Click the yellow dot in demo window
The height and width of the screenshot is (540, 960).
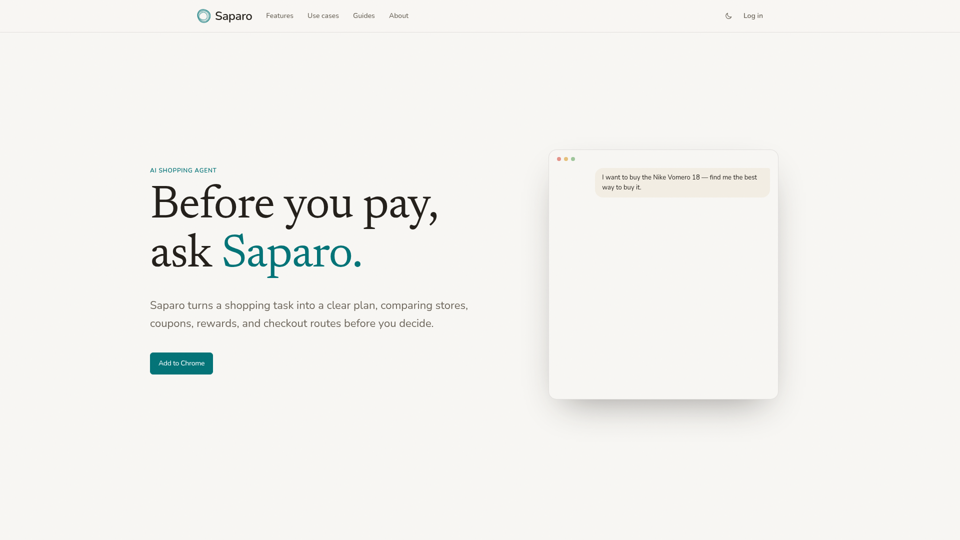tap(566, 159)
